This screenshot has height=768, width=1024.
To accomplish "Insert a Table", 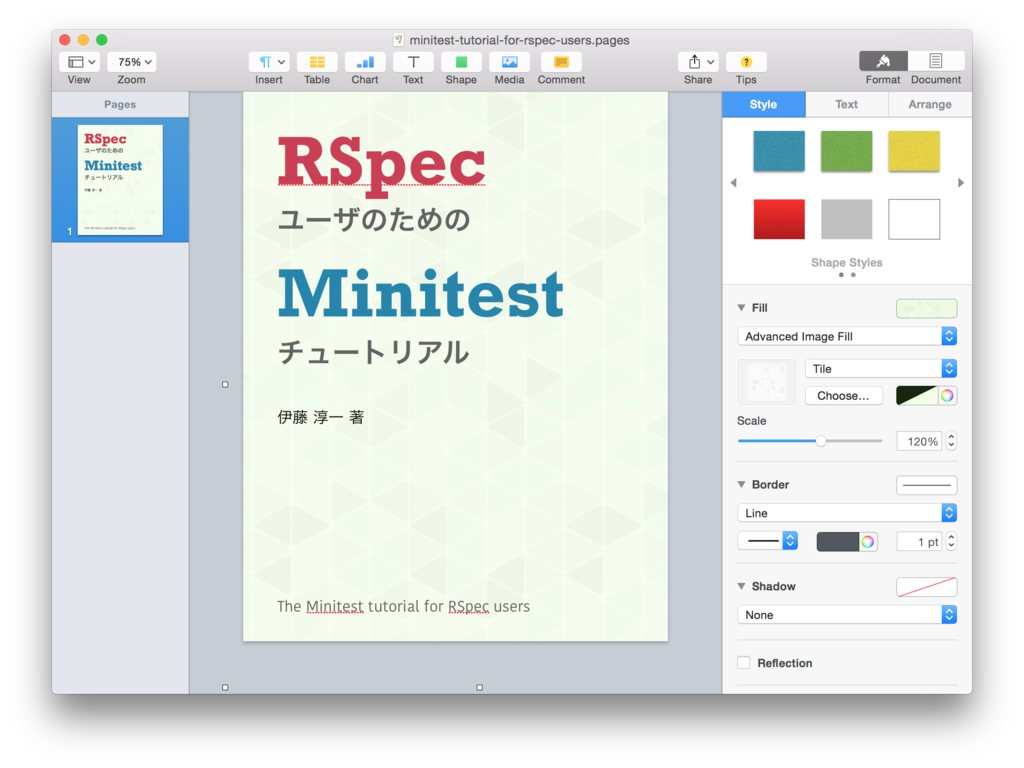I will 317,62.
